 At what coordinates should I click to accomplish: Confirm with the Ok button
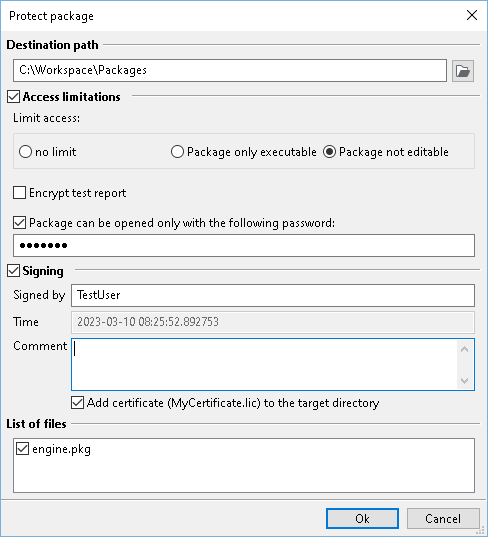pos(362,519)
